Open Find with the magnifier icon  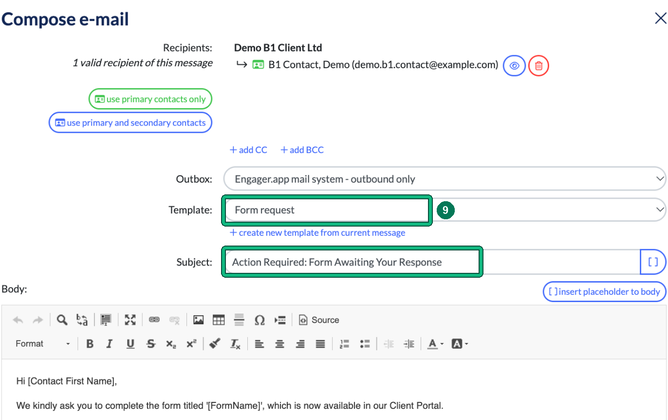62,320
